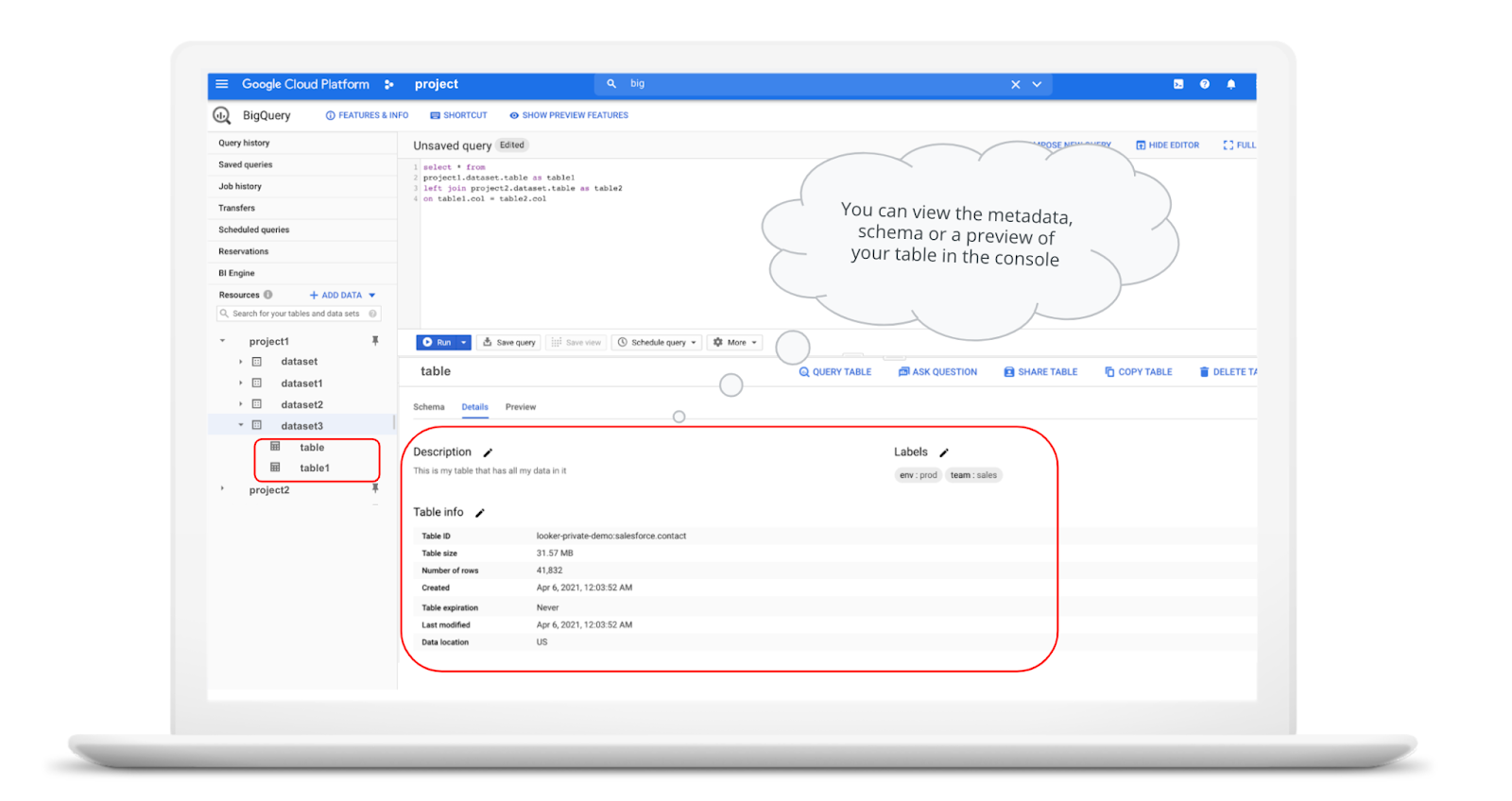1512x801 pixels.
Task: Click Add Data button
Action: (335, 295)
